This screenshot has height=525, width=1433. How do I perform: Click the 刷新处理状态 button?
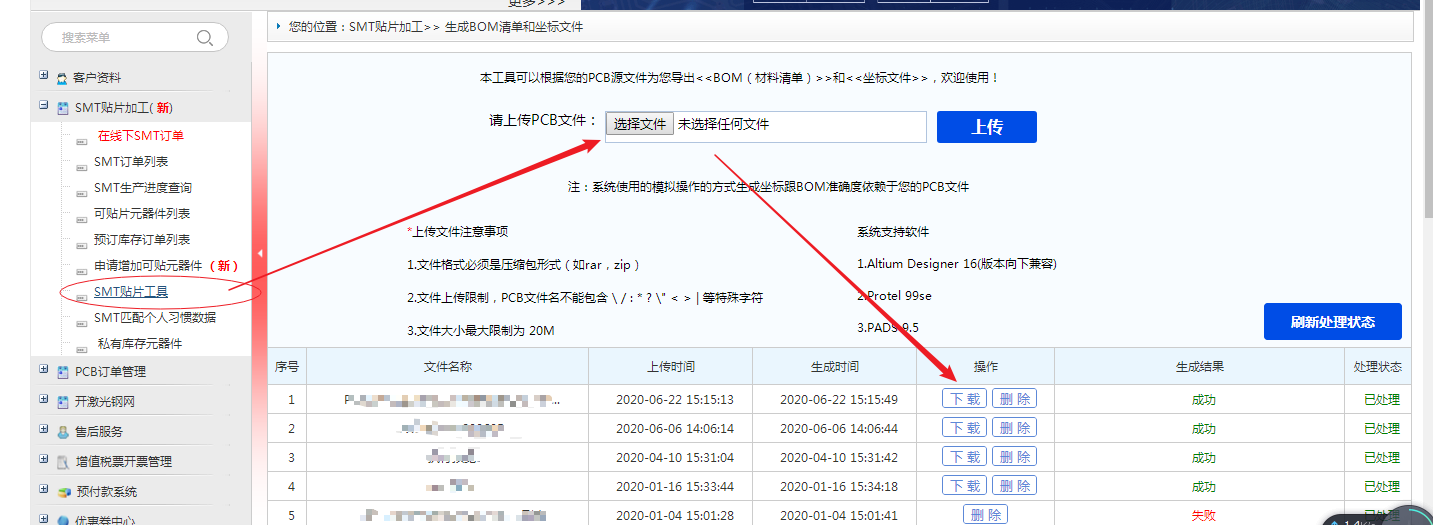pyautogui.click(x=1332, y=322)
